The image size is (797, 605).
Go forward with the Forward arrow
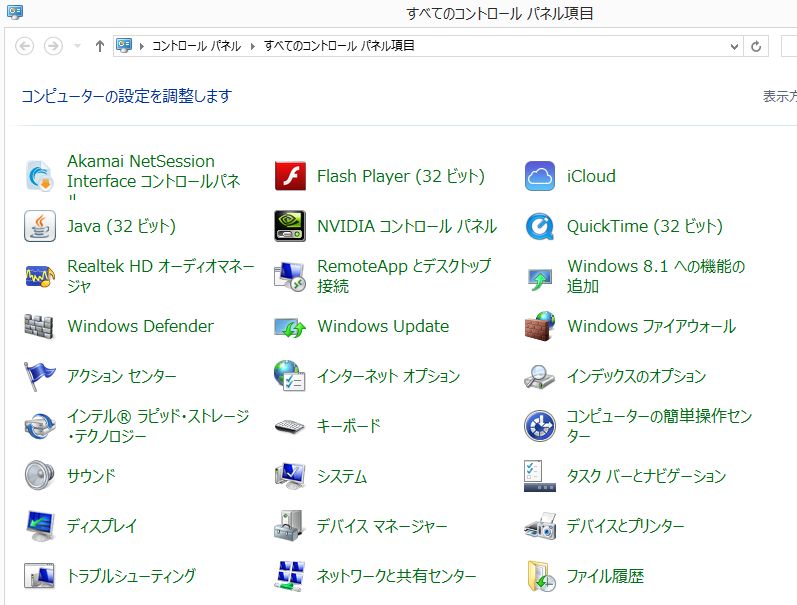coord(53,46)
